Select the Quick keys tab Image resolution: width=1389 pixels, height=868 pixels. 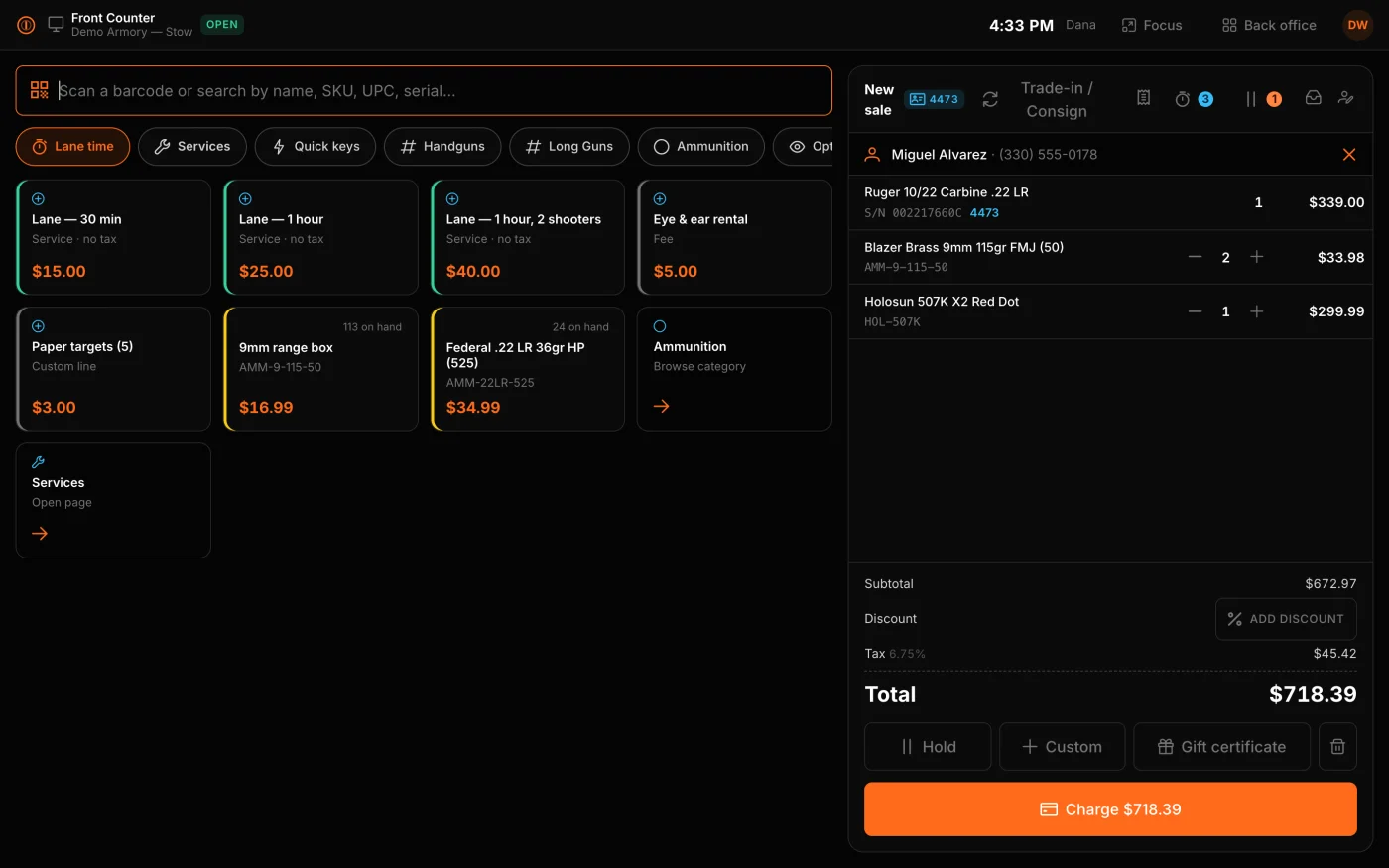click(x=316, y=146)
